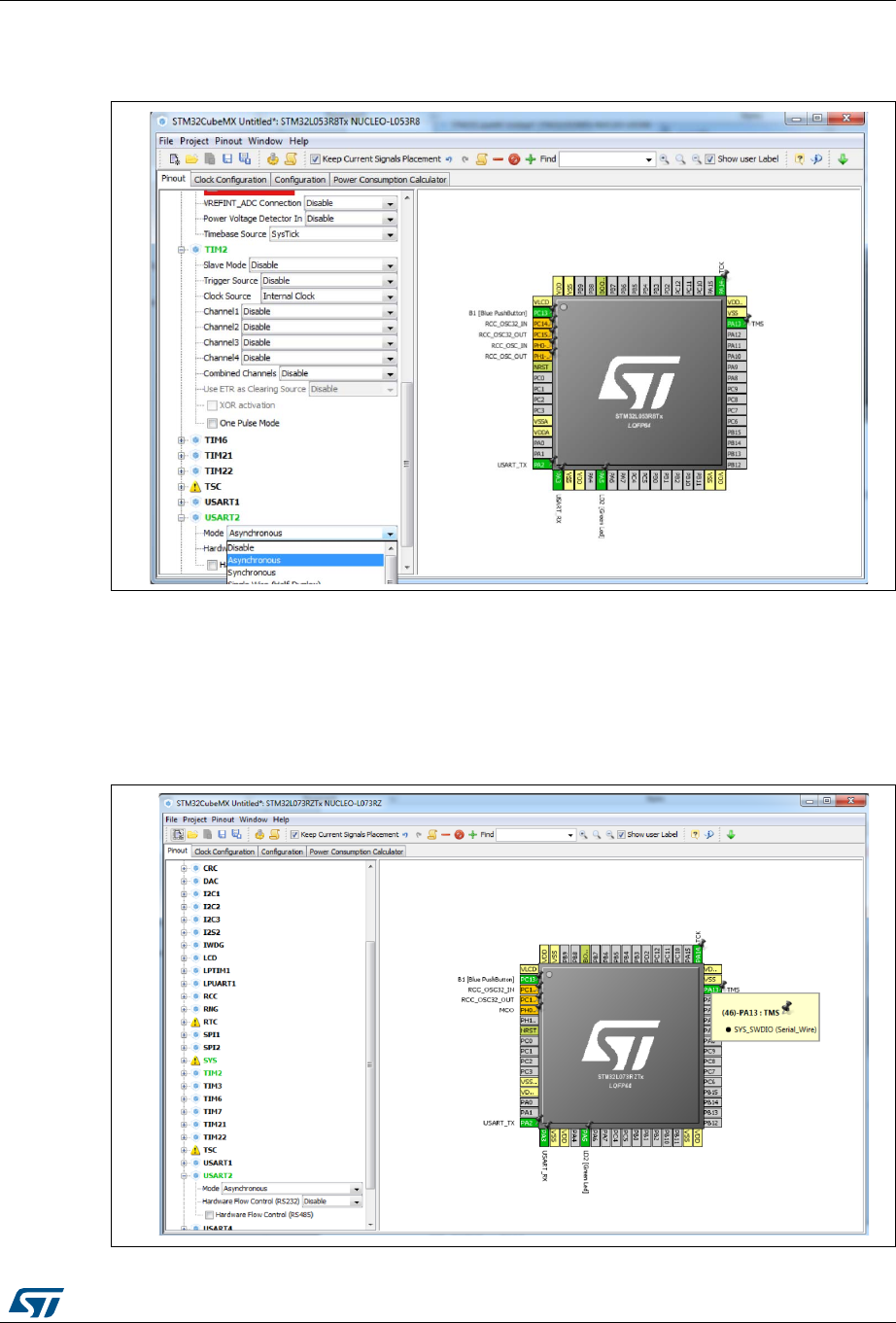This screenshot has width=896, height=1323.
Task: Click help question icon in L053R8 window
Action: coord(800,158)
